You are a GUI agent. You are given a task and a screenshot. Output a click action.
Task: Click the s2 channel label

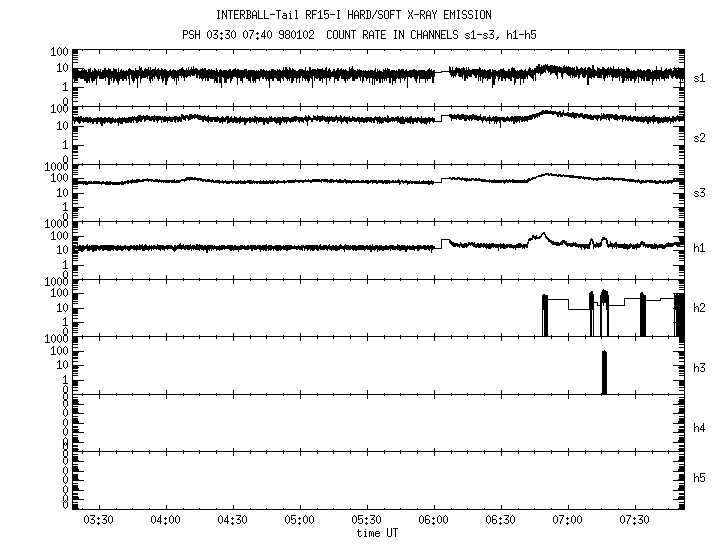700,136
